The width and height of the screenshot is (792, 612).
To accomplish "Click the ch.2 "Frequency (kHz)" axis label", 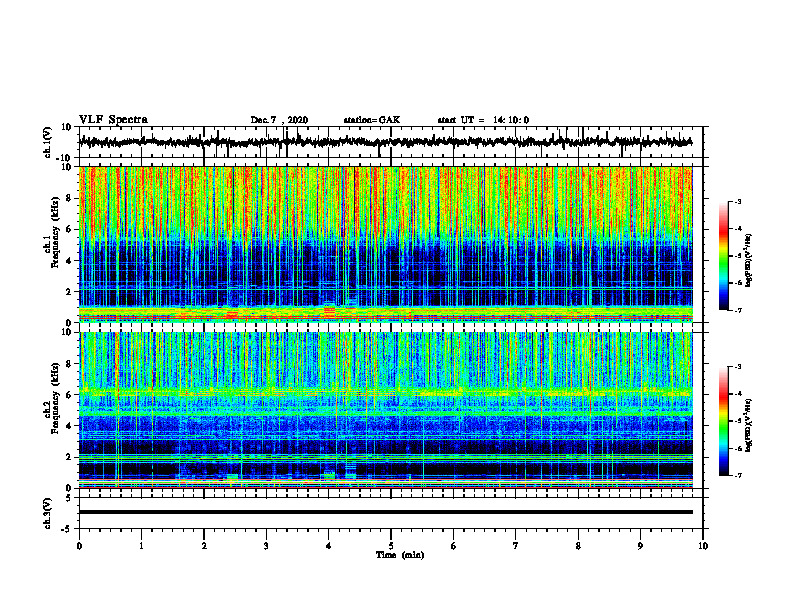I will tap(55, 398).
